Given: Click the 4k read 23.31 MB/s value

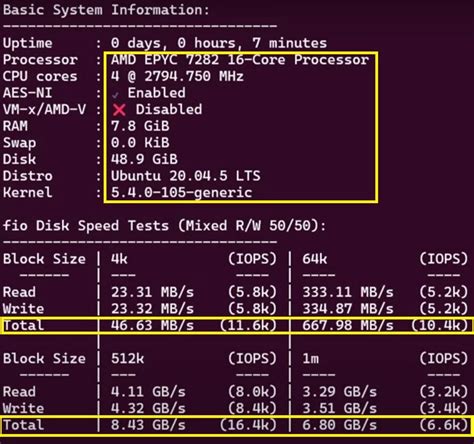Looking at the screenshot, I should (152, 292).
